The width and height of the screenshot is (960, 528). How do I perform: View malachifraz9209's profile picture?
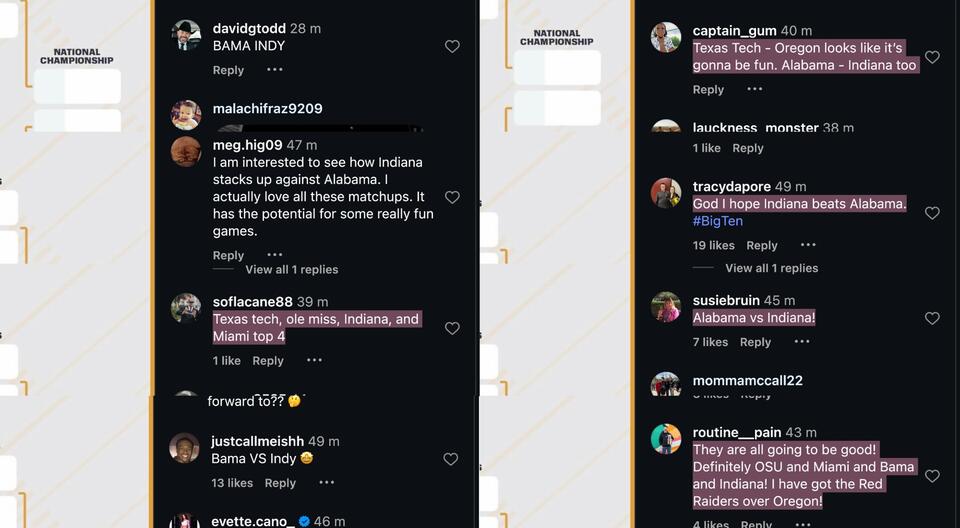click(186, 115)
